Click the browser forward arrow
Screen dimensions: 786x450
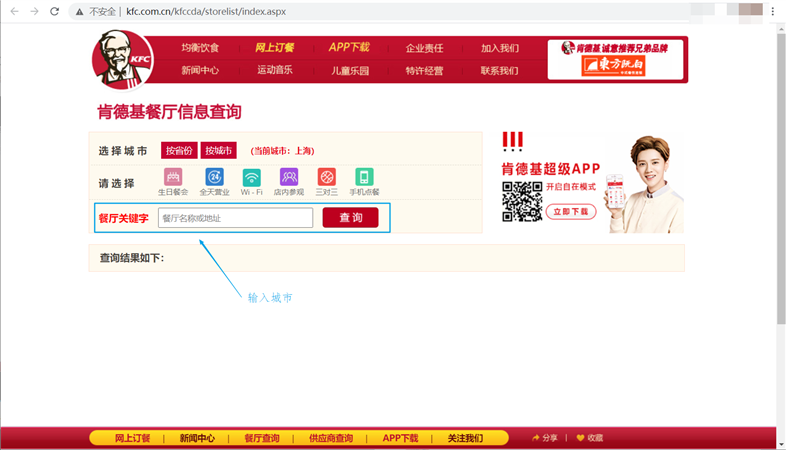(34, 11)
